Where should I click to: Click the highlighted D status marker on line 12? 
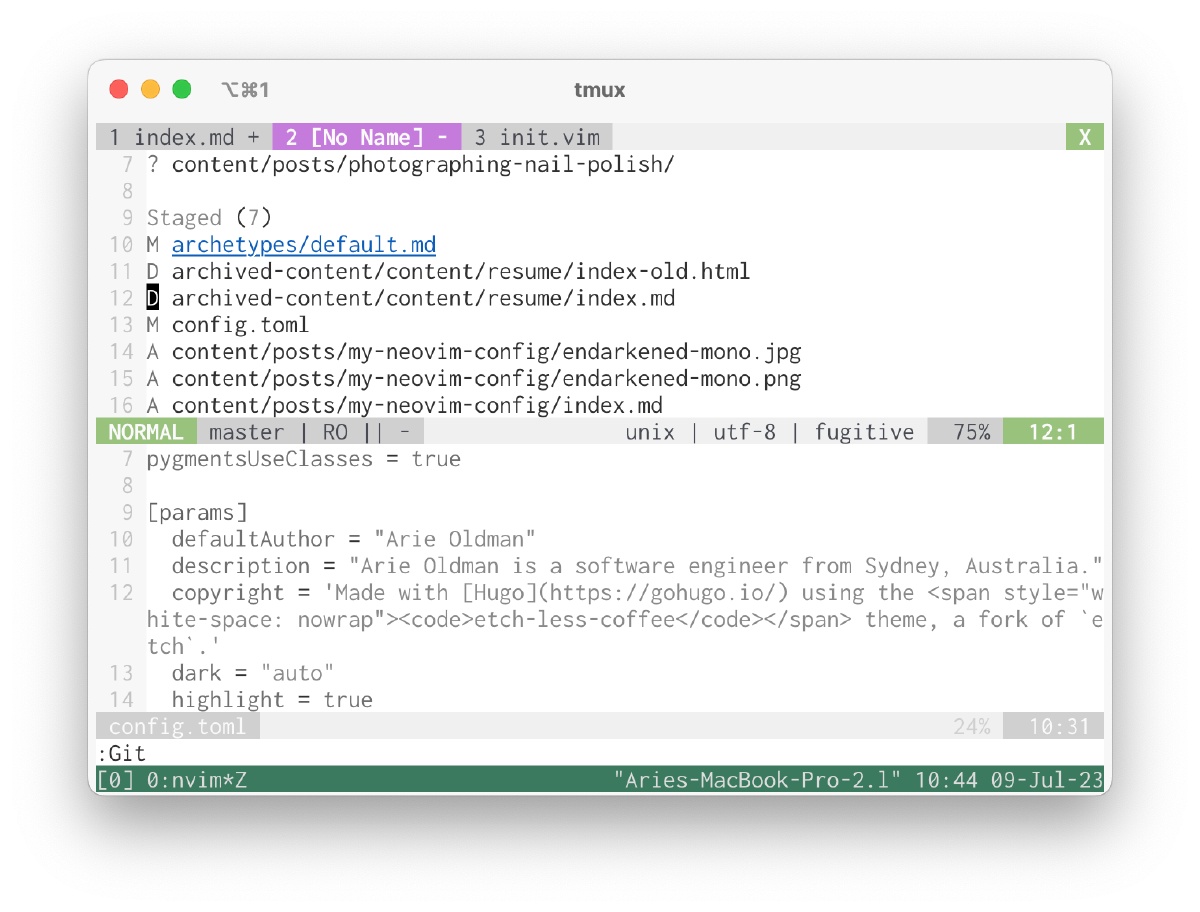point(153,298)
